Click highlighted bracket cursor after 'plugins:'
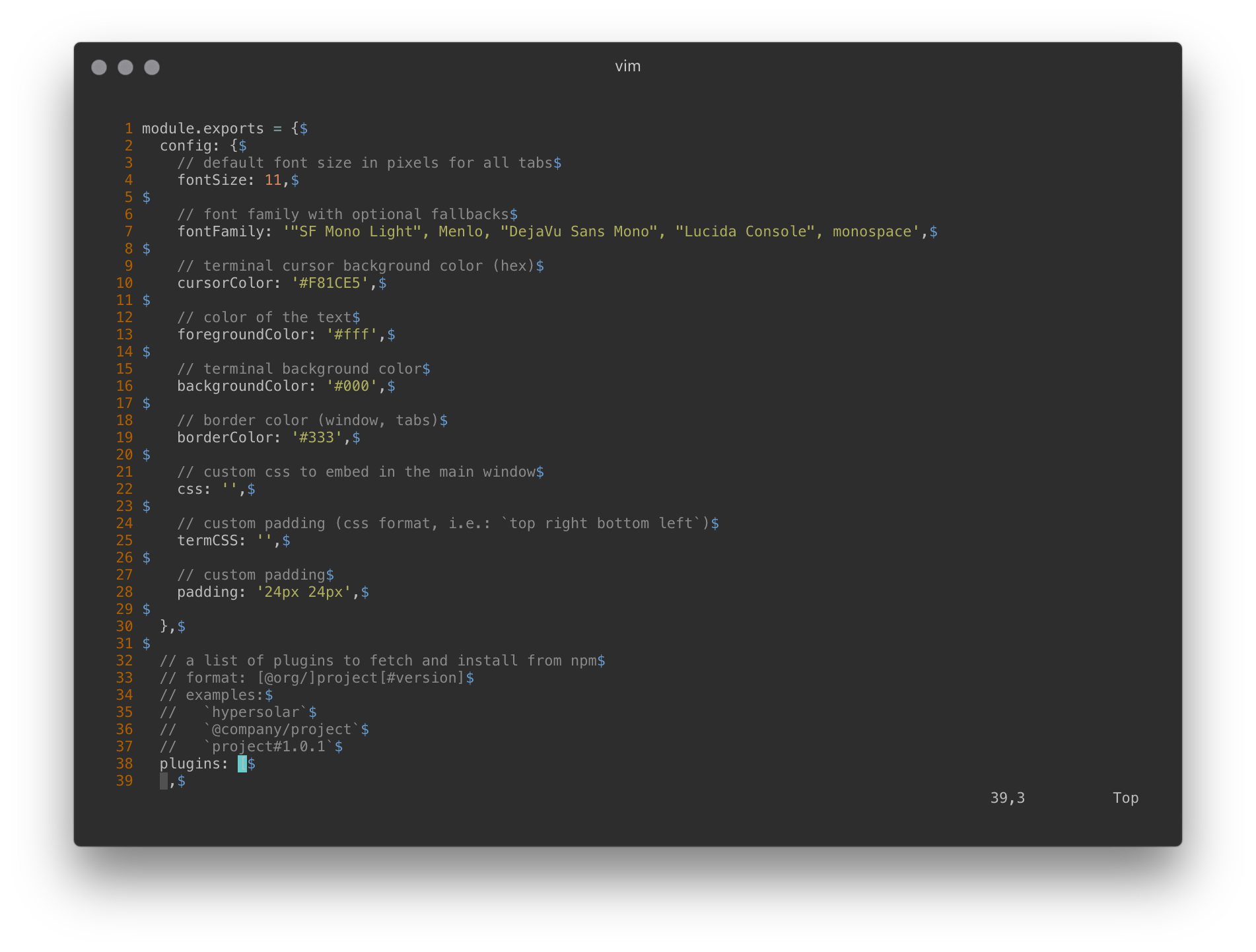This screenshot has height=952, width=1256. click(x=242, y=764)
